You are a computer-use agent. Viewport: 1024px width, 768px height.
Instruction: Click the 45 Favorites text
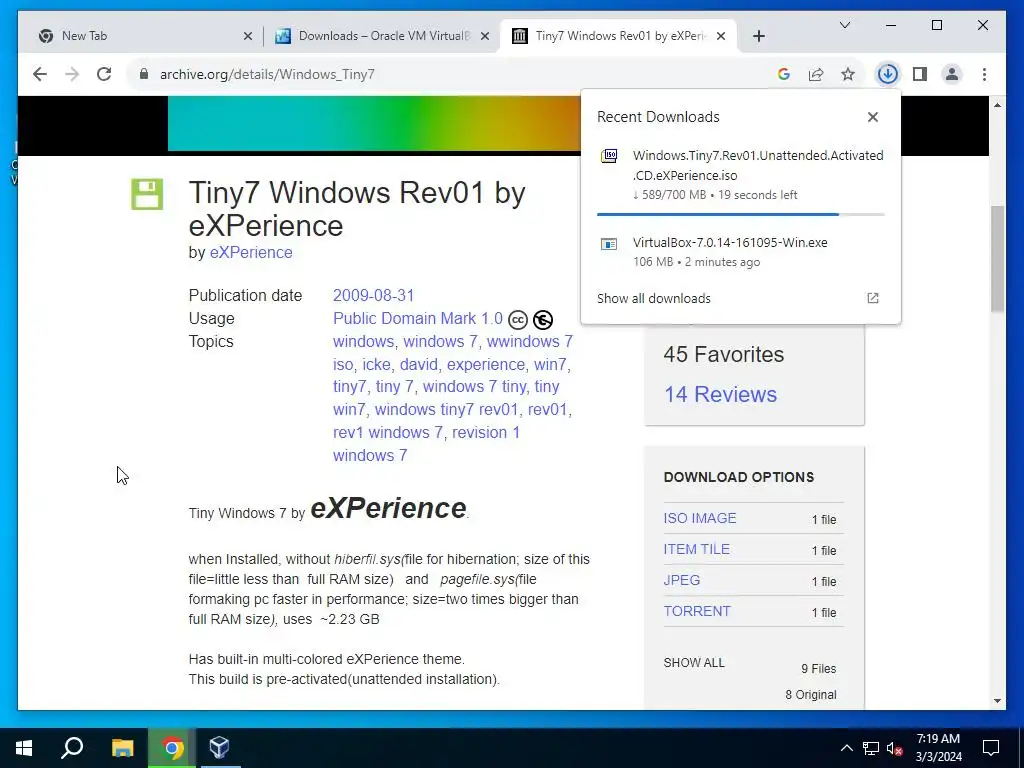(724, 355)
